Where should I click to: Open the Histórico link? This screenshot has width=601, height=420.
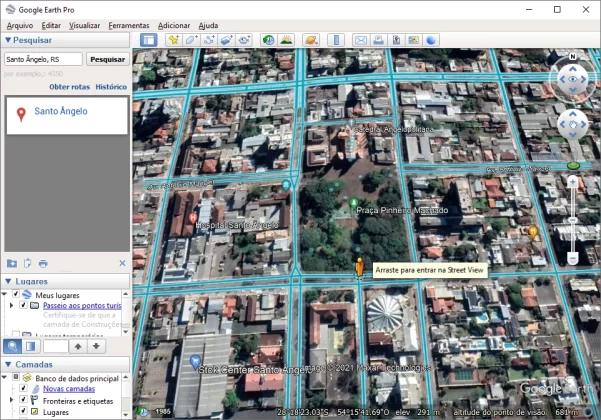point(111,87)
